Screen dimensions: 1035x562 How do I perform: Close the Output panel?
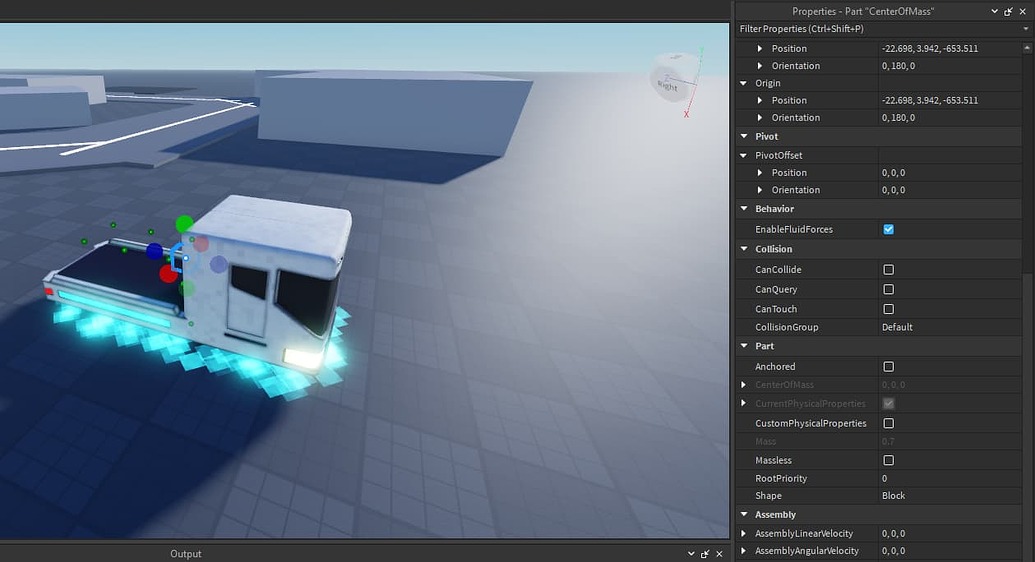point(719,553)
